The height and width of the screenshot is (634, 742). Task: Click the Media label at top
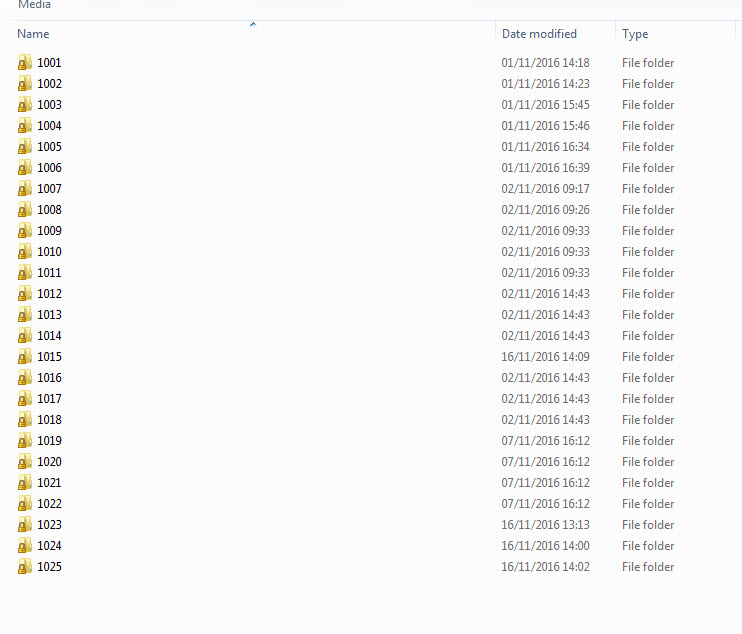point(34,4)
